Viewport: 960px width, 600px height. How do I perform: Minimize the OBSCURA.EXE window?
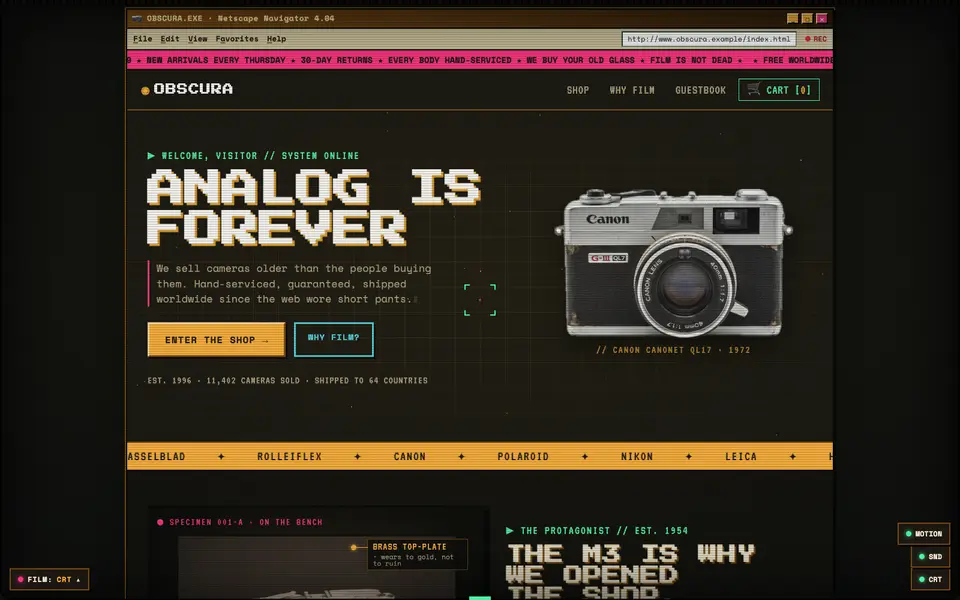792,18
